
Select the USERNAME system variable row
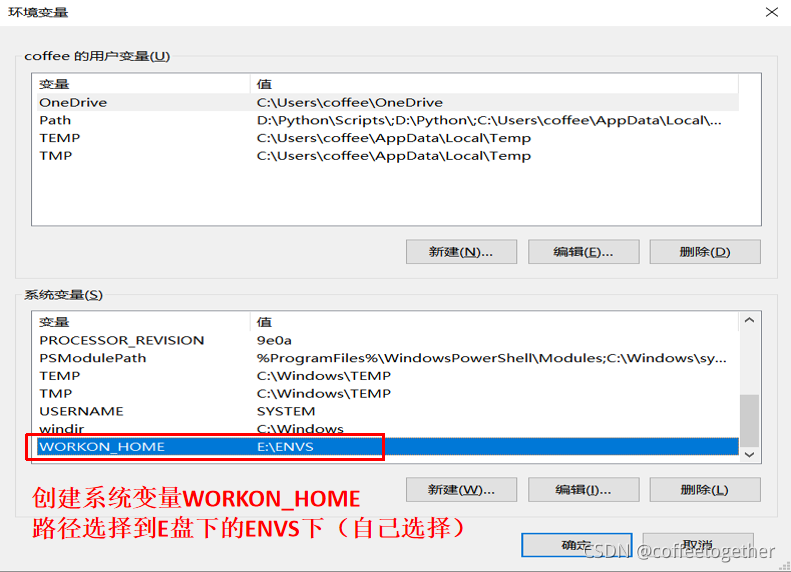pyautogui.click(x=387, y=411)
